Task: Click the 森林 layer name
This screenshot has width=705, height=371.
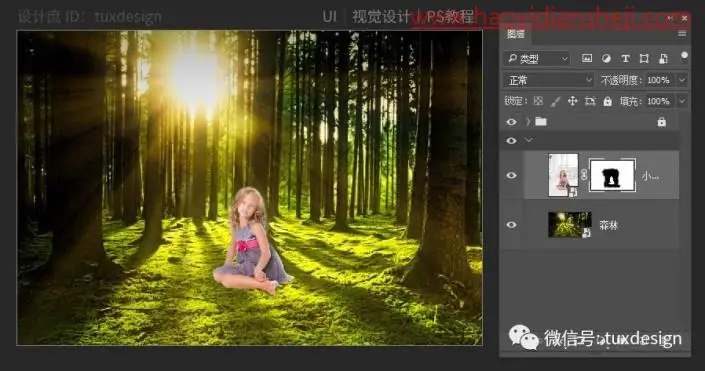Action: [x=608, y=225]
